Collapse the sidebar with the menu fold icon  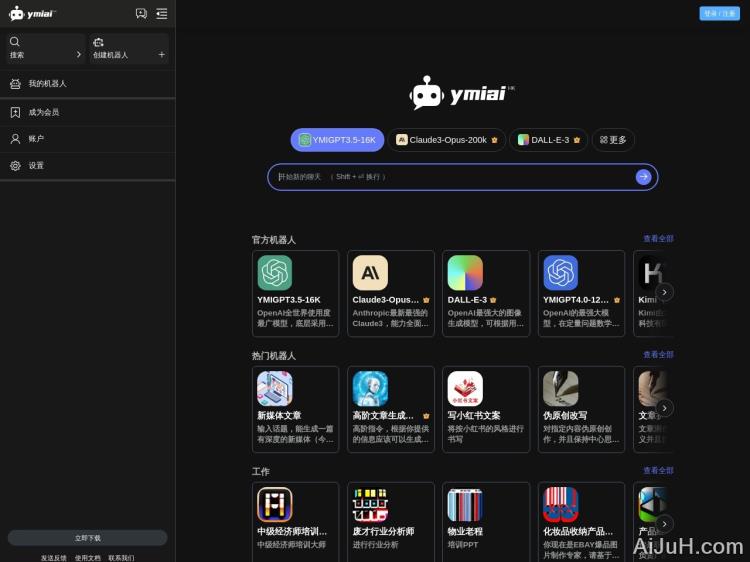162,13
